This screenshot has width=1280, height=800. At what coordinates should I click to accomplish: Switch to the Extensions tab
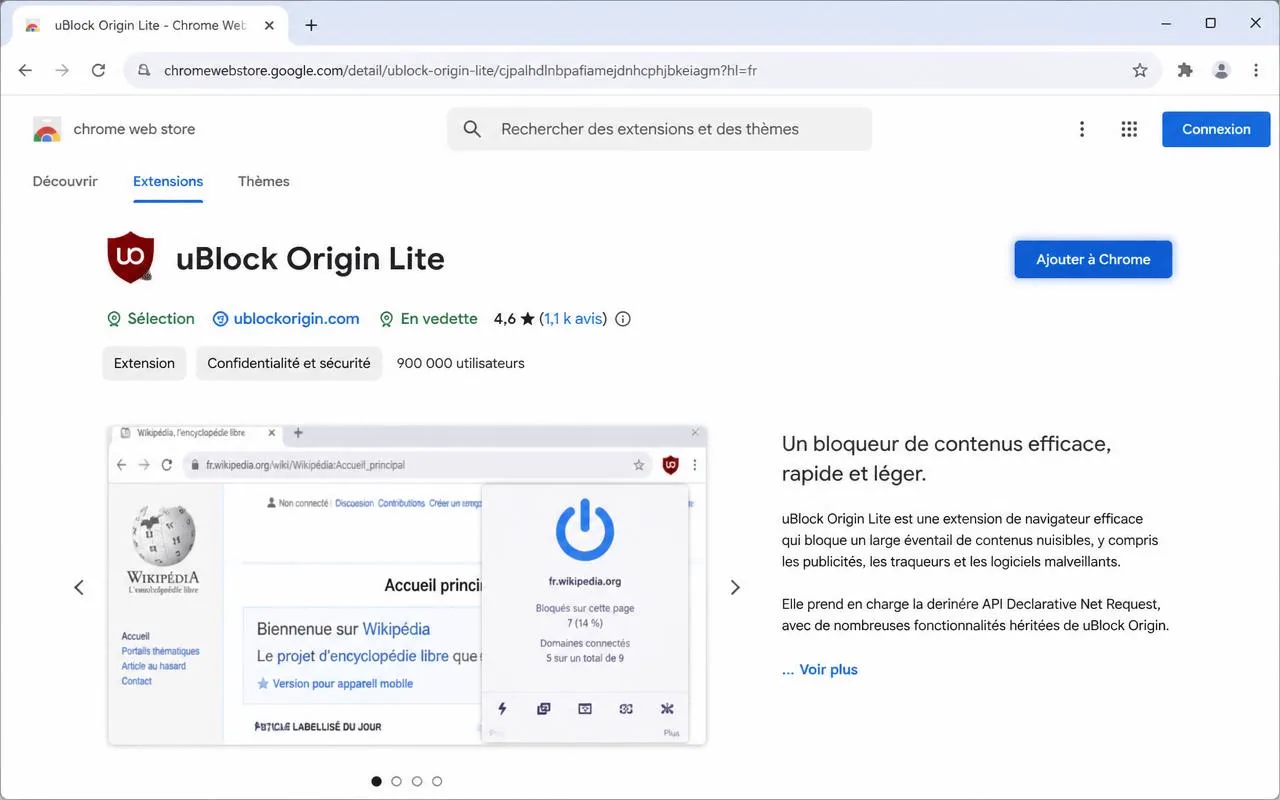click(x=168, y=181)
